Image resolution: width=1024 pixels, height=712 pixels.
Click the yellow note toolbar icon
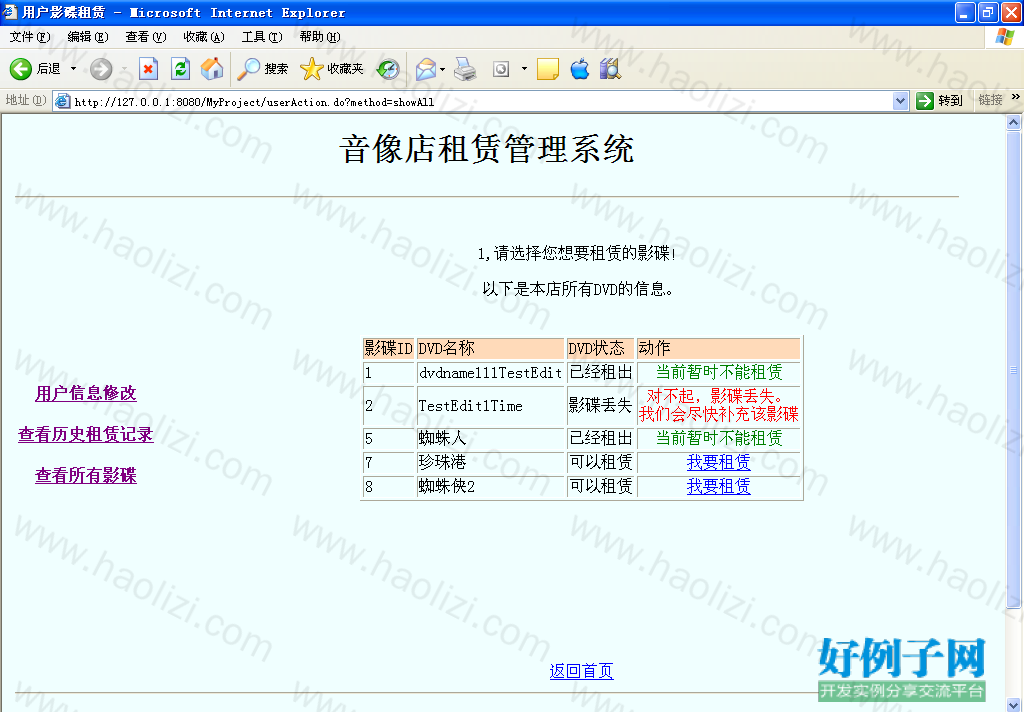[548, 69]
